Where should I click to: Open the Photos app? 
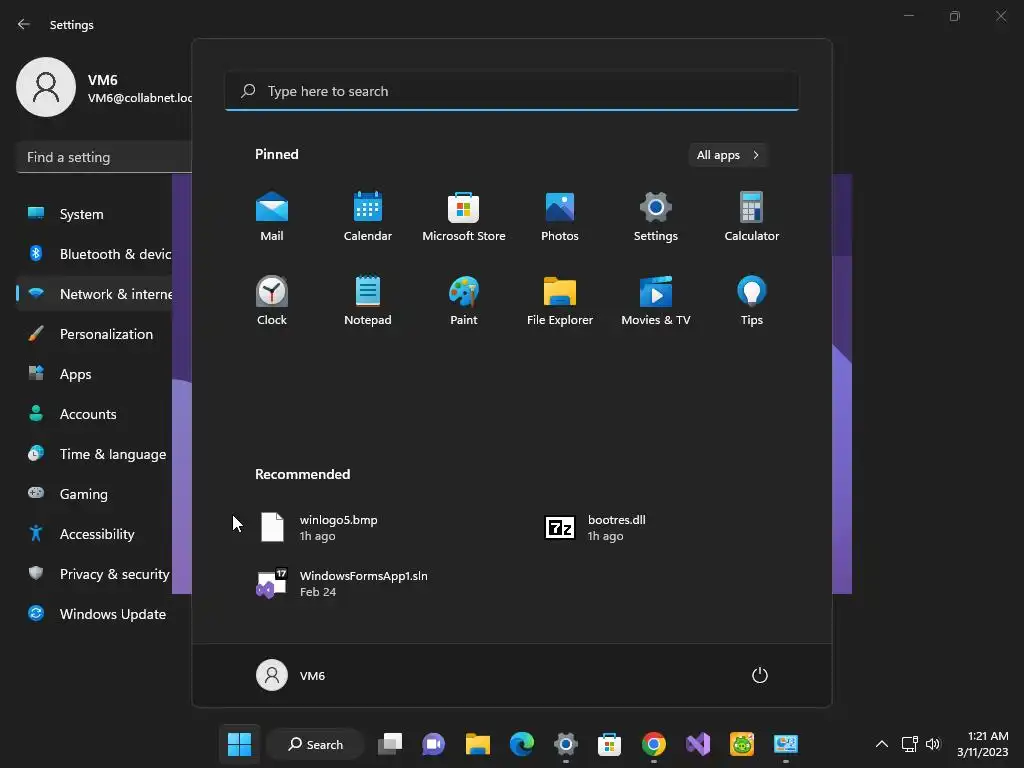[x=560, y=217]
